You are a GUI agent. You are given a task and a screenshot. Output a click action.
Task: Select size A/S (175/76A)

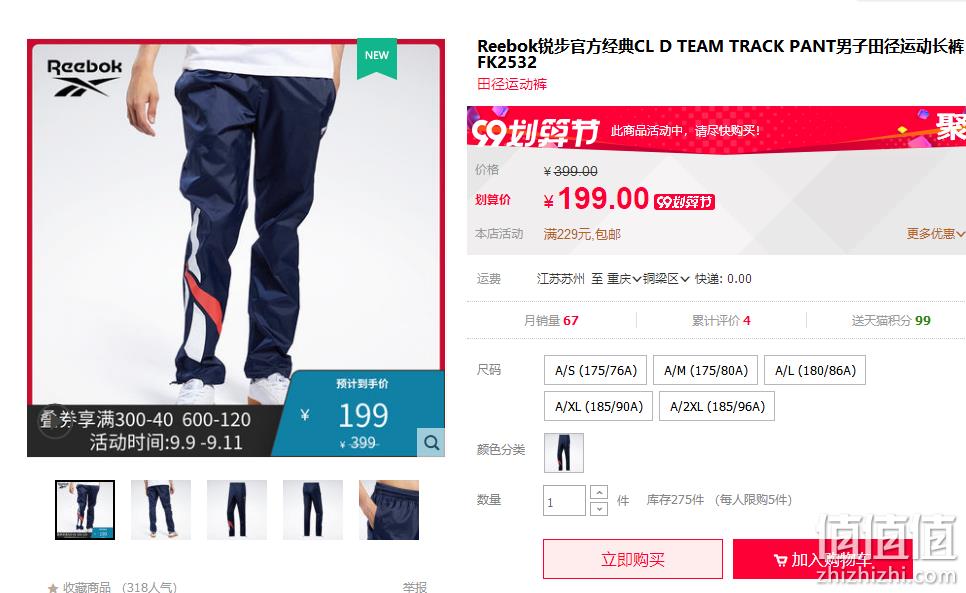pyautogui.click(x=595, y=370)
